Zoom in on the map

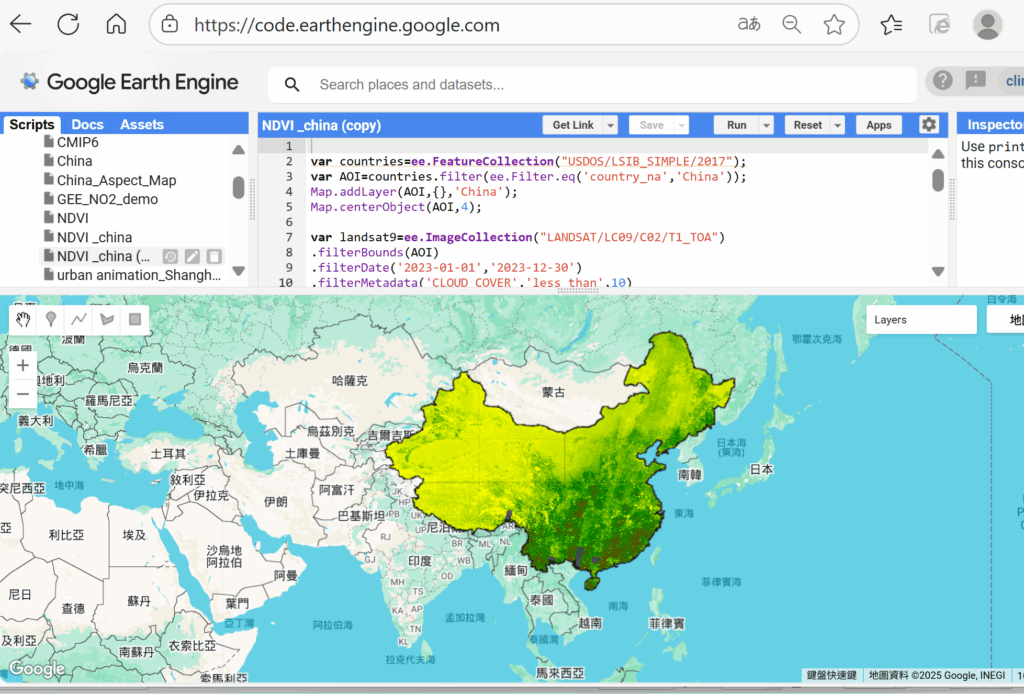[23, 366]
